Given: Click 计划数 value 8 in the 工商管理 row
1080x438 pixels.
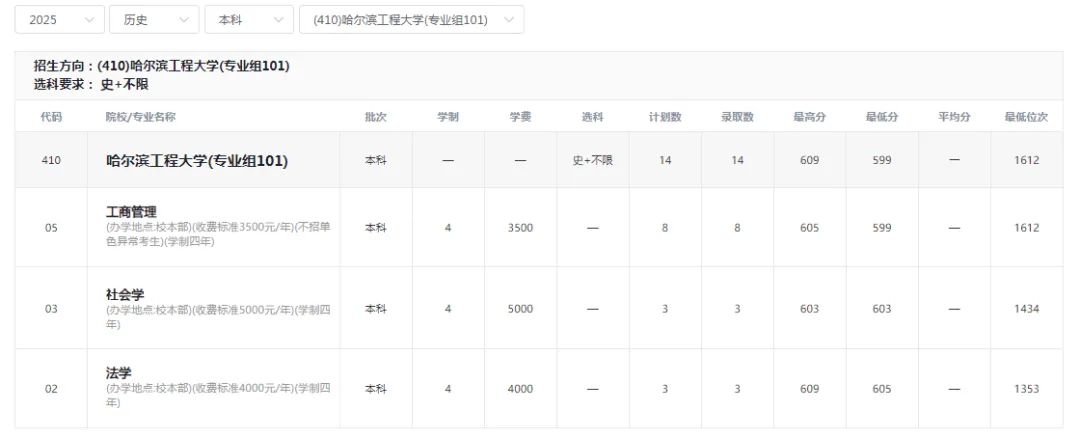Looking at the screenshot, I should [665, 228].
